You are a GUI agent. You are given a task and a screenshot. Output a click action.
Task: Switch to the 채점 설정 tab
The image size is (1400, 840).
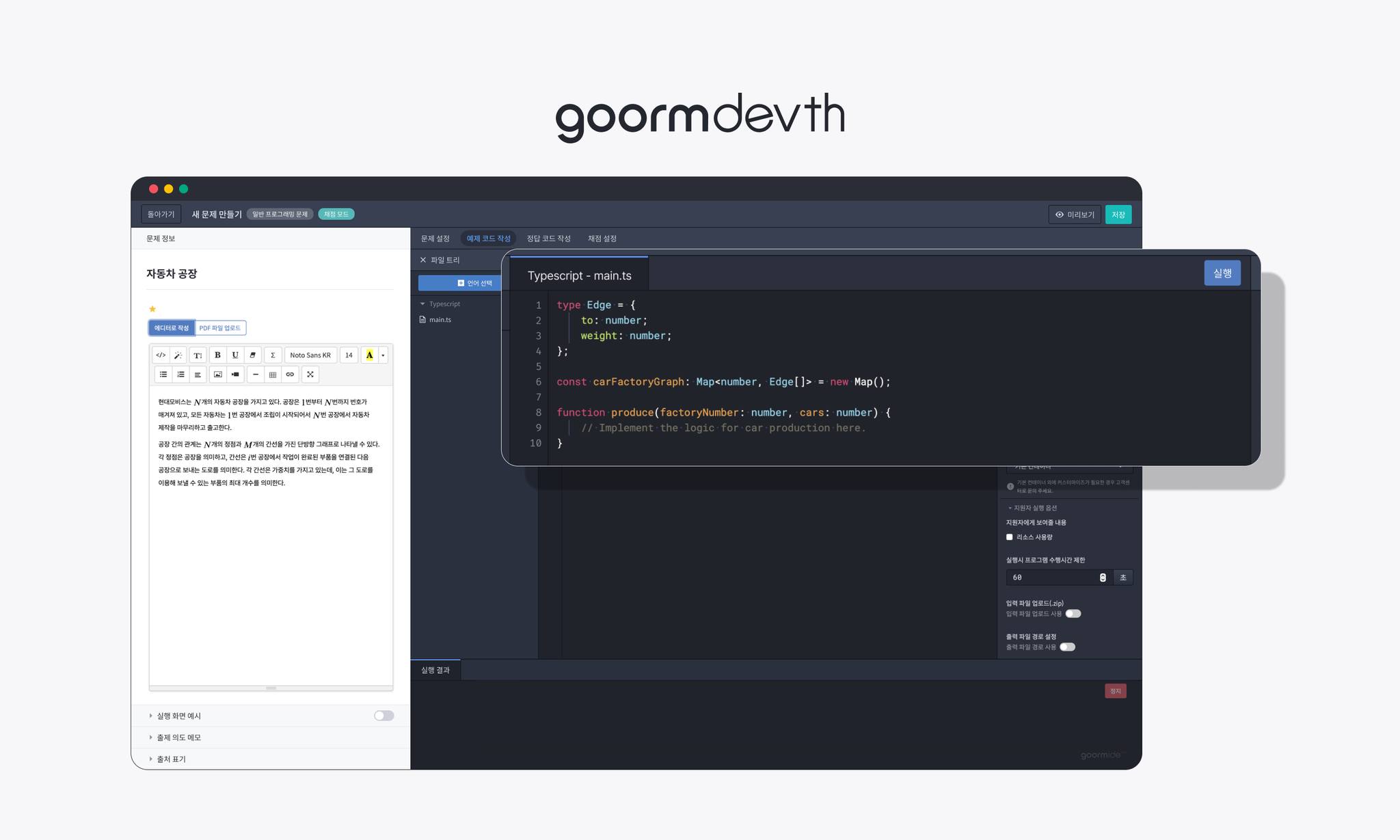click(x=602, y=239)
